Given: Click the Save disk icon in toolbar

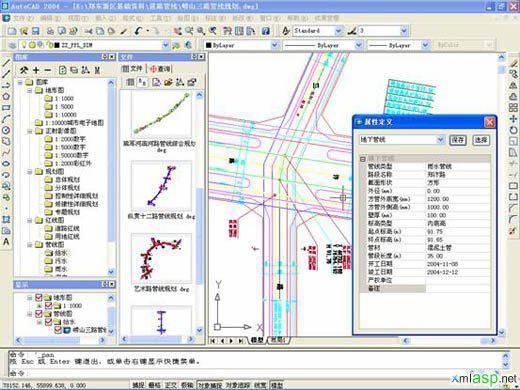Looking at the screenshot, I should [x=35, y=31].
